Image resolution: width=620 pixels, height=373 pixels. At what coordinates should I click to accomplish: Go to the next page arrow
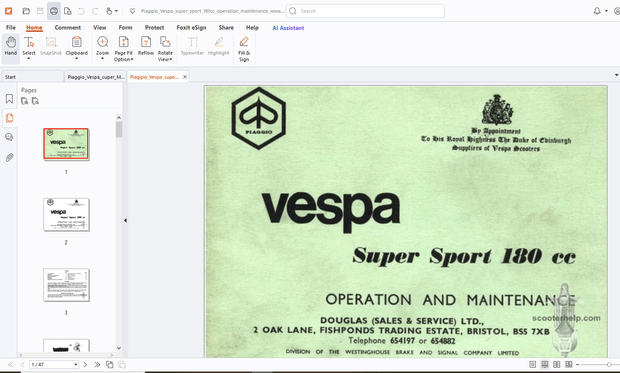pos(85,365)
